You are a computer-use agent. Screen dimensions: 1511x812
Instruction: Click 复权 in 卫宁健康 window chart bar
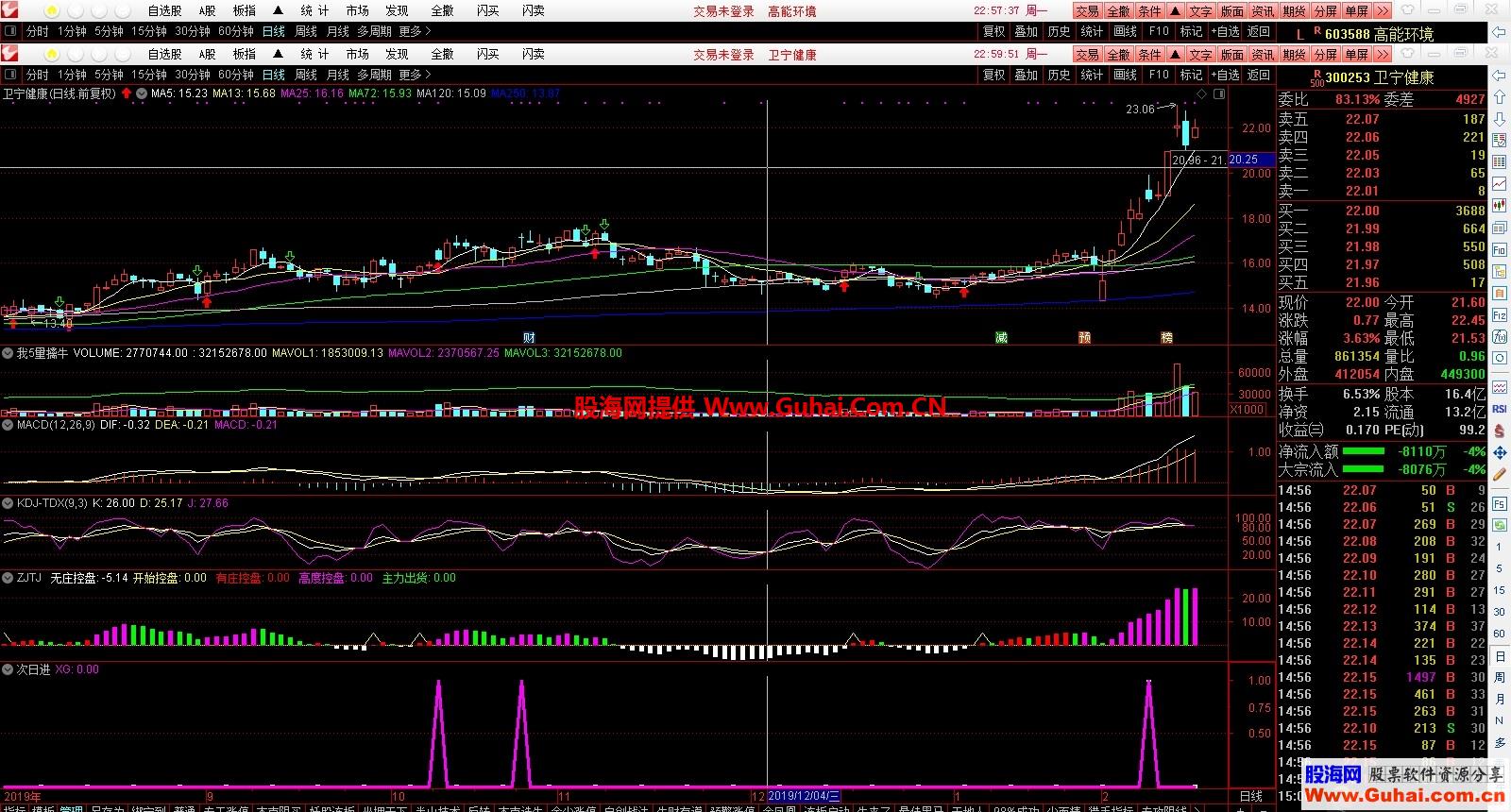tap(993, 75)
